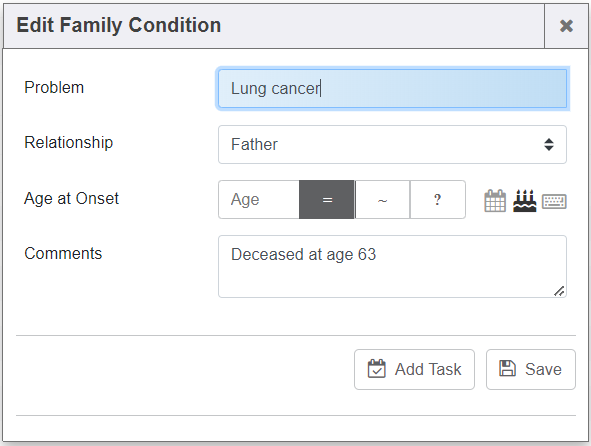Close the Edit Family Condition dialog
This screenshot has height=446, width=591.
coord(566,26)
